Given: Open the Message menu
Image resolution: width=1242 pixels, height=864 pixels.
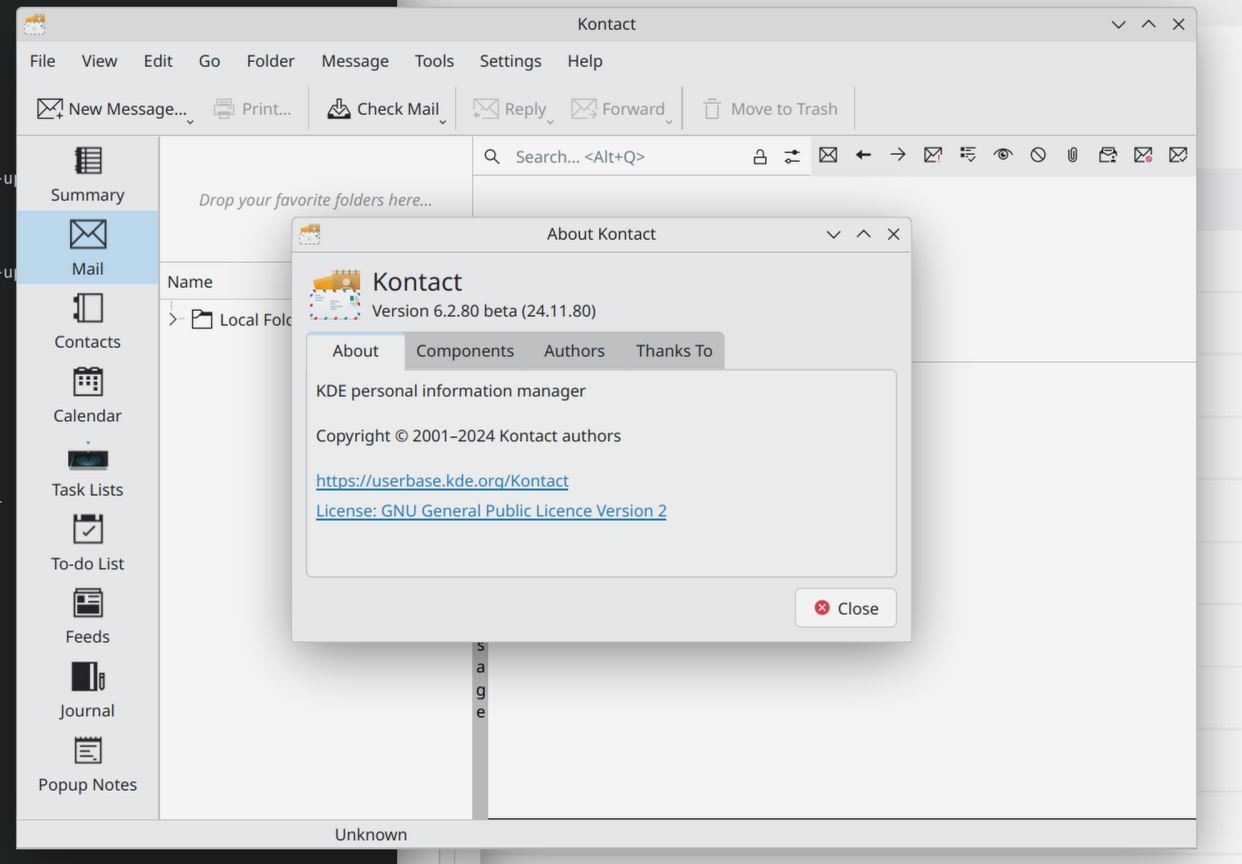Looking at the screenshot, I should pos(355,61).
